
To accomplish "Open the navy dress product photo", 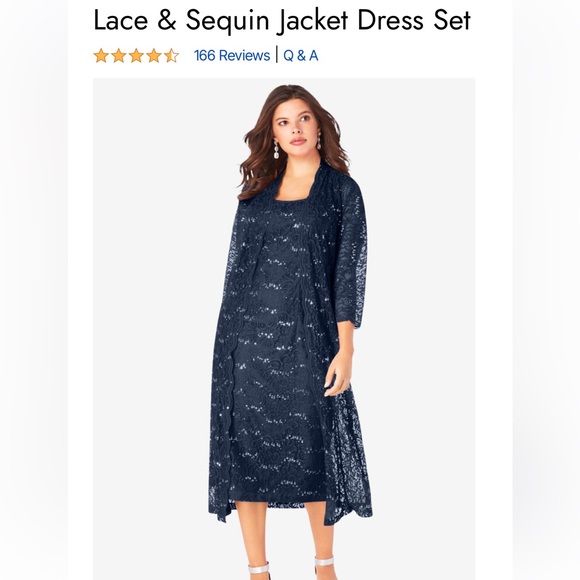I will (x=284, y=329).
